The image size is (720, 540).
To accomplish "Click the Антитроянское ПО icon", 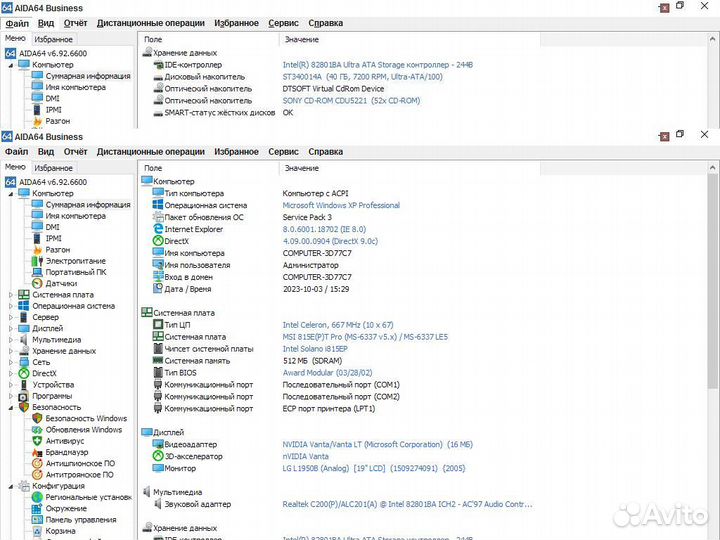I will click(37, 475).
